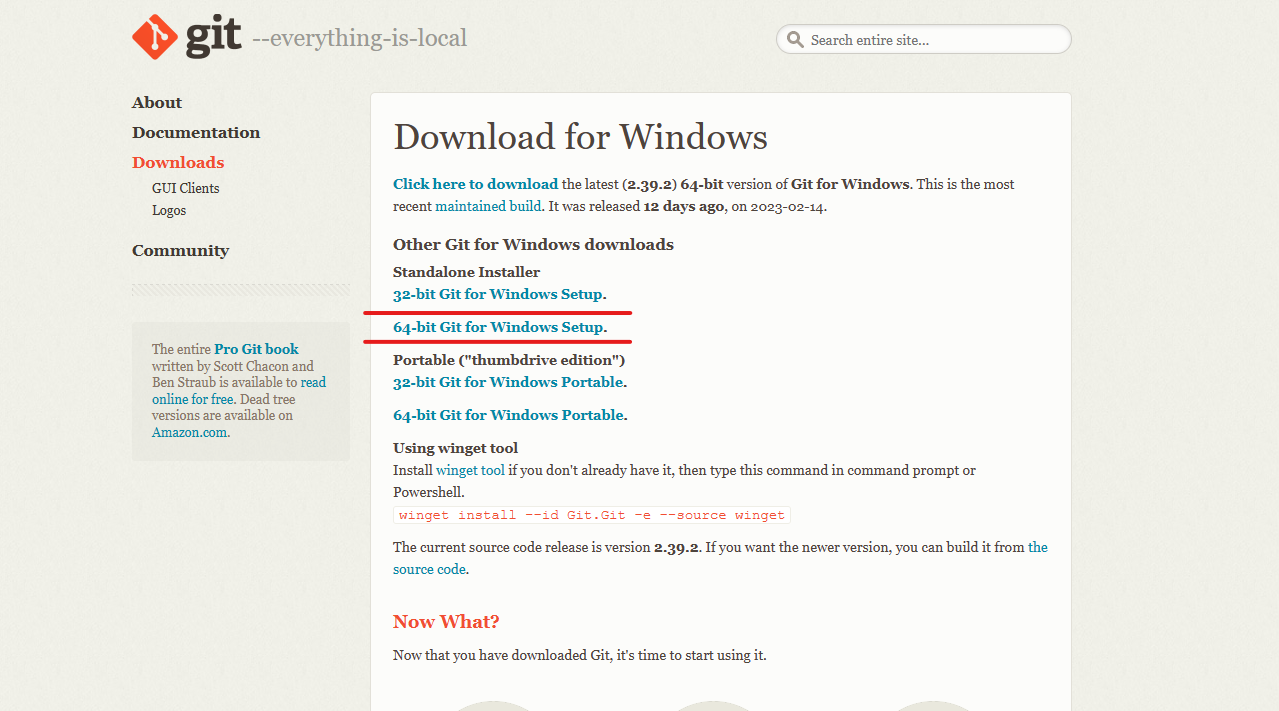
Task: Open Logos submenu link
Action: pyautogui.click(x=169, y=211)
